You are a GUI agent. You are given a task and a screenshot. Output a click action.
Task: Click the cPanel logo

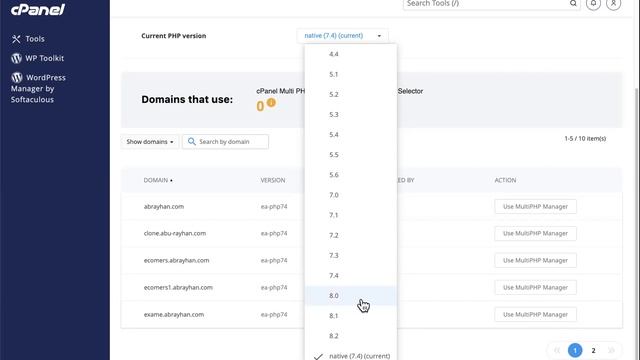38,9
